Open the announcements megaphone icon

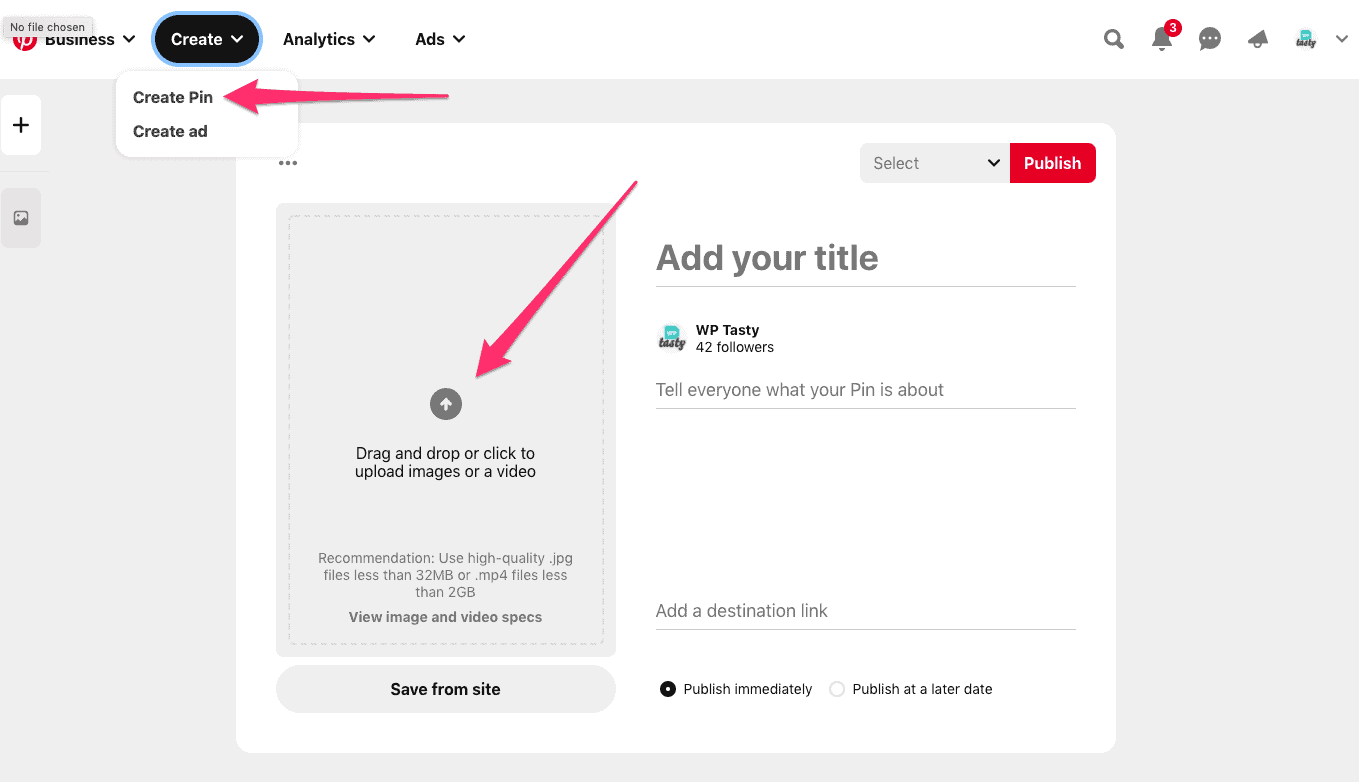(1257, 39)
